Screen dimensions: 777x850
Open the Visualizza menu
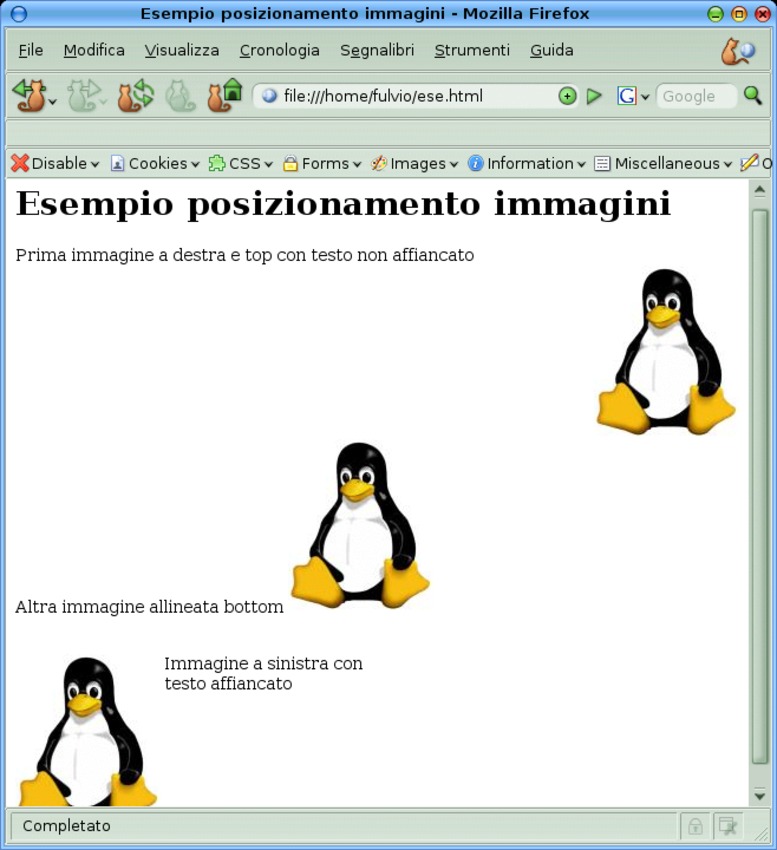[182, 50]
